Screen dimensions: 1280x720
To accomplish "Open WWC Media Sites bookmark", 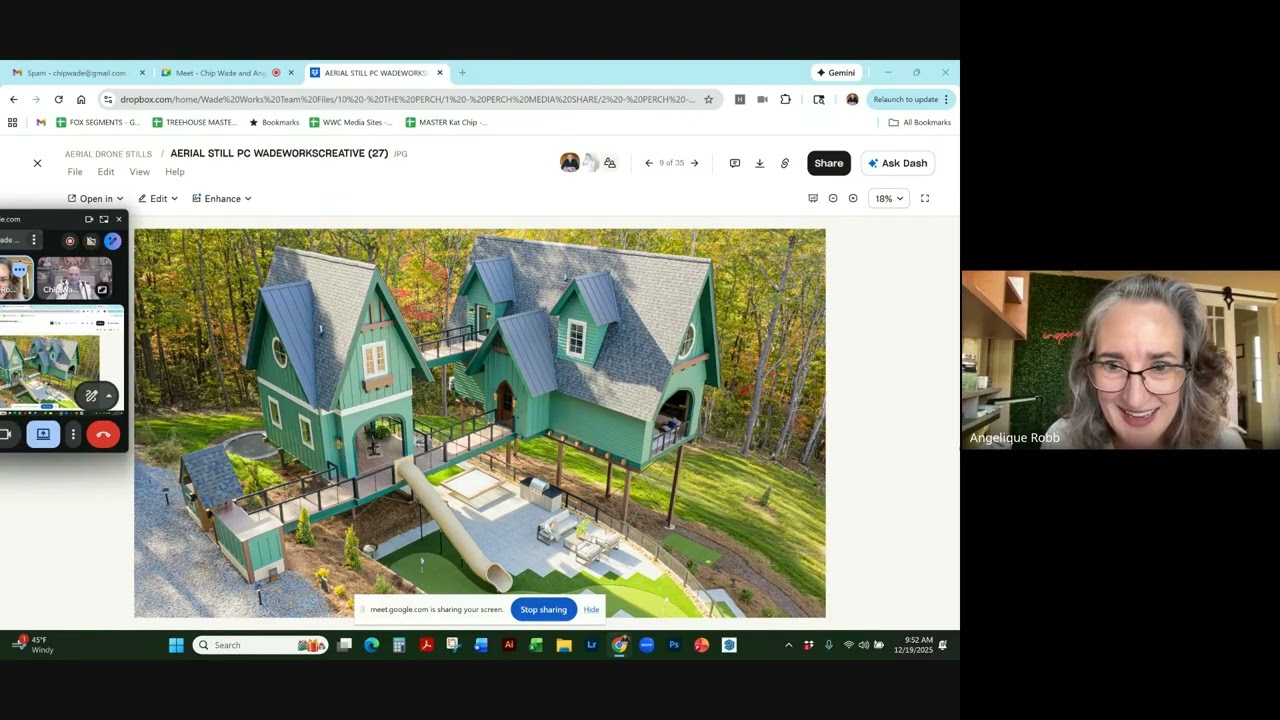I will (351, 122).
